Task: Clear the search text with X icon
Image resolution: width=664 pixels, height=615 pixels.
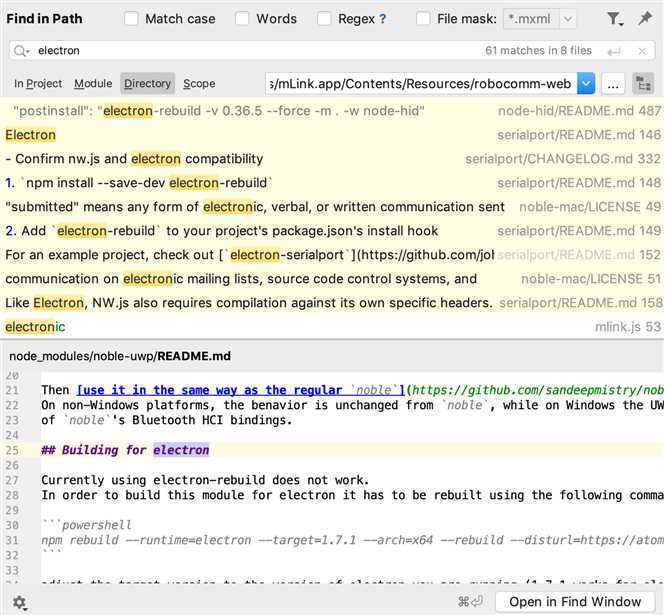Action: coord(642,51)
